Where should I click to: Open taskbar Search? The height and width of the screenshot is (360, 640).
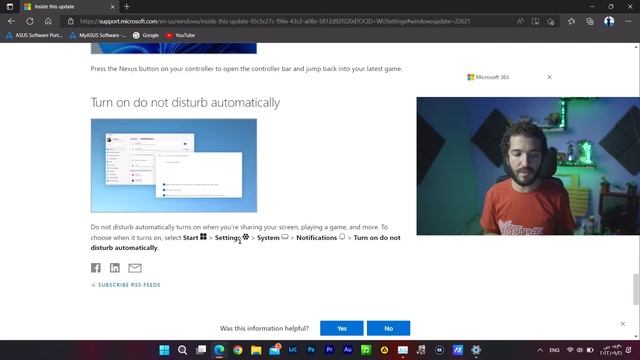click(182, 350)
